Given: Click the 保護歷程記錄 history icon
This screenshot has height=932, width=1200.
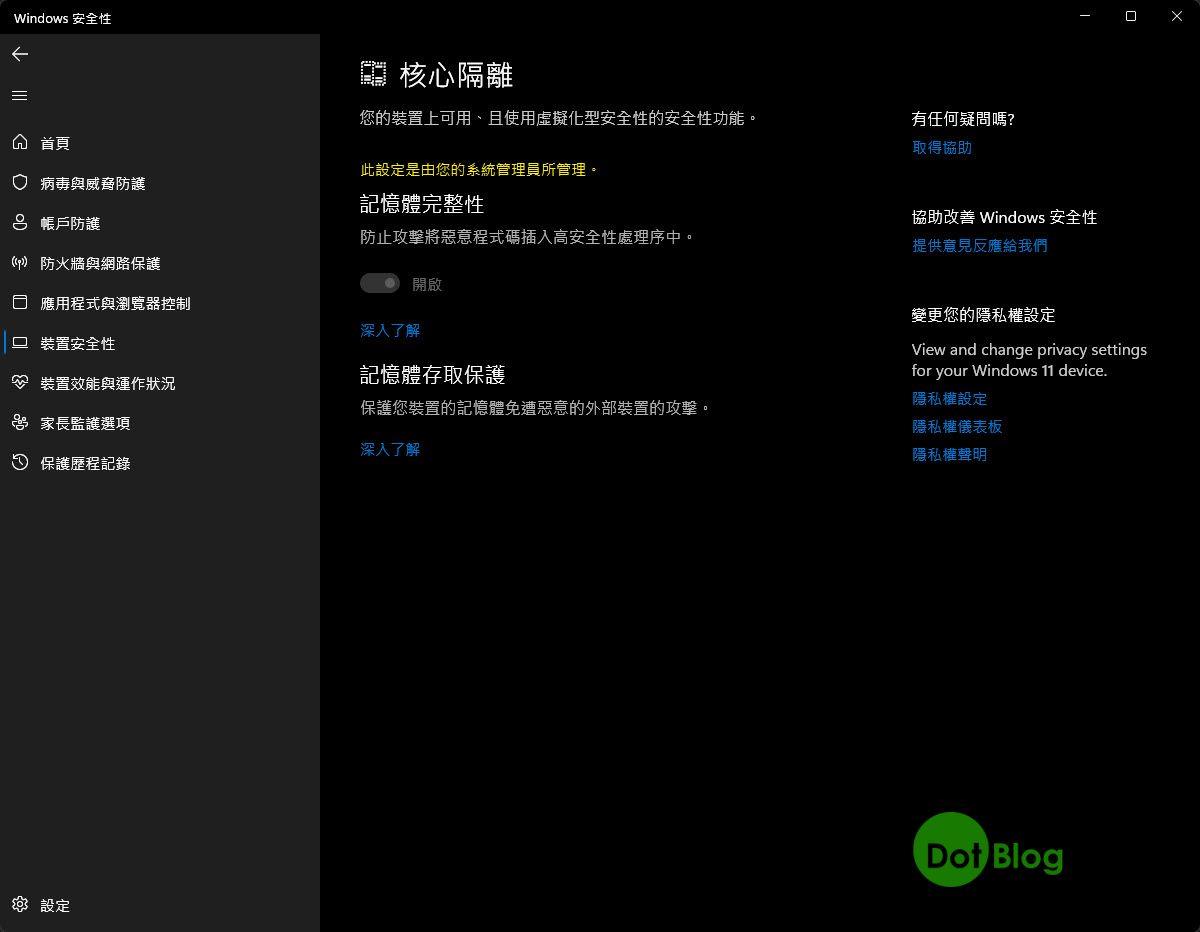Looking at the screenshot, I should [x=20, y=463].
